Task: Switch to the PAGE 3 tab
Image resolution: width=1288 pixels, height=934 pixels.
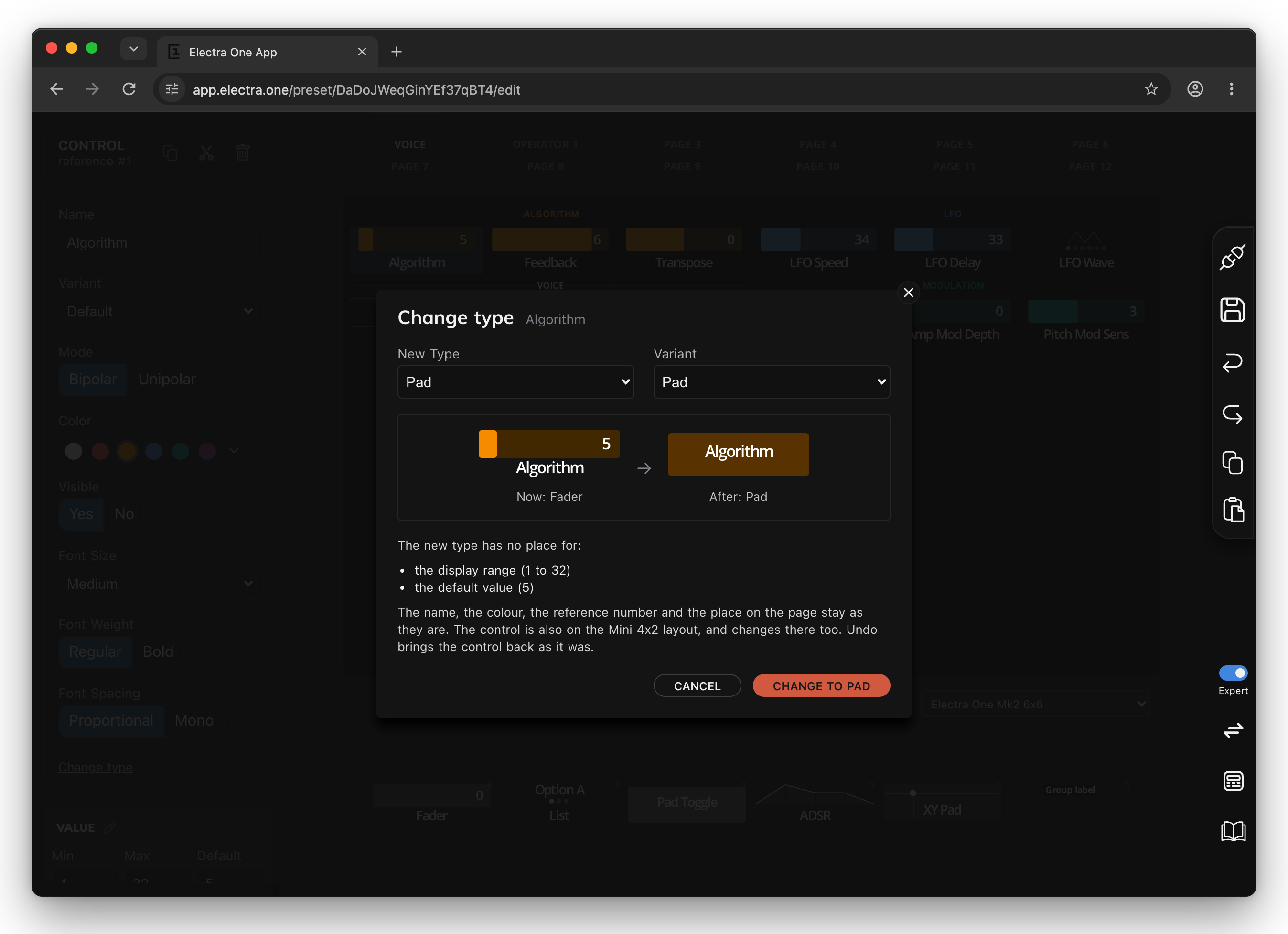Action: click(x=682, y=144)
